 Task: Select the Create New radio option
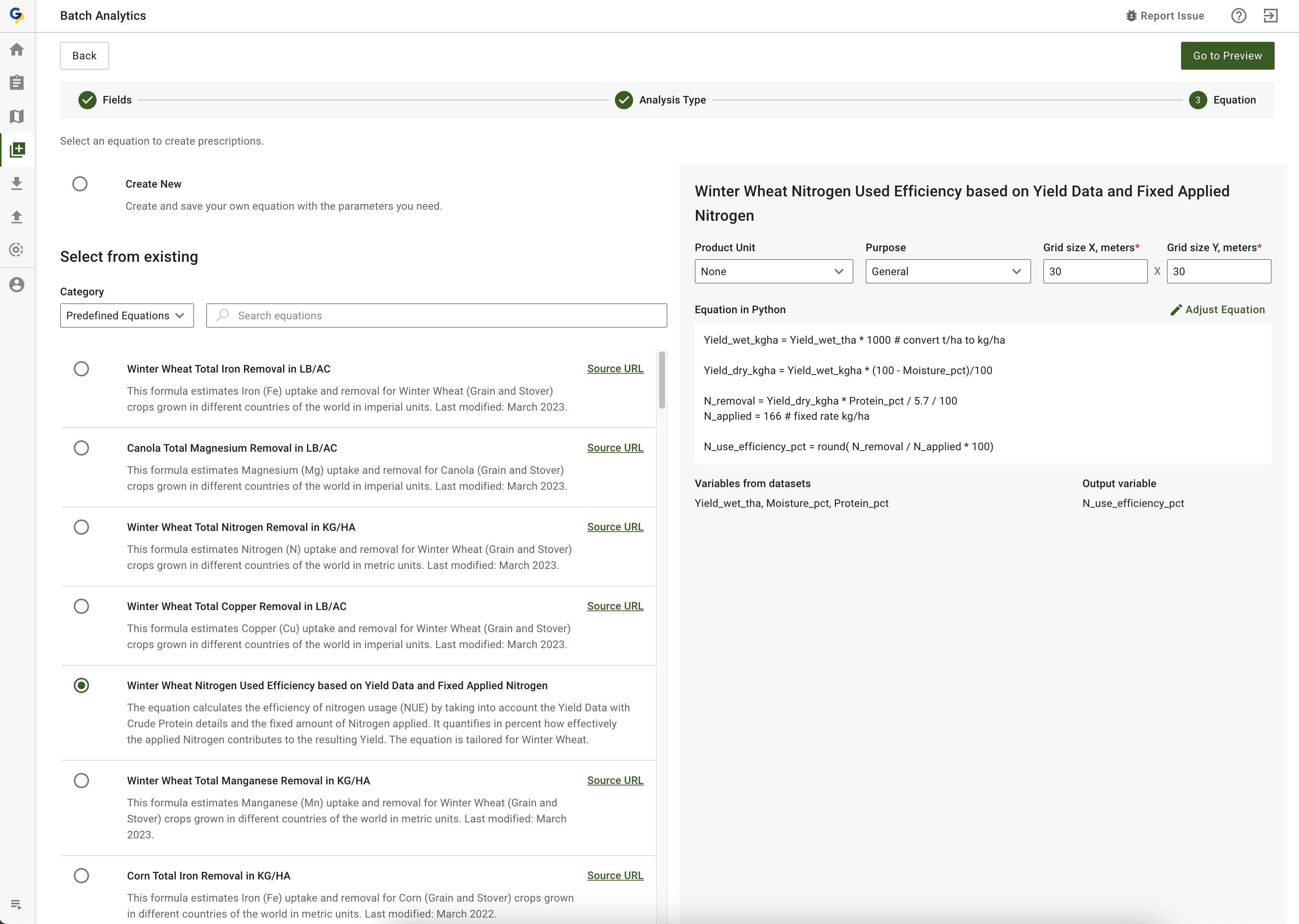pyautogui.click(x=80, y=184)
